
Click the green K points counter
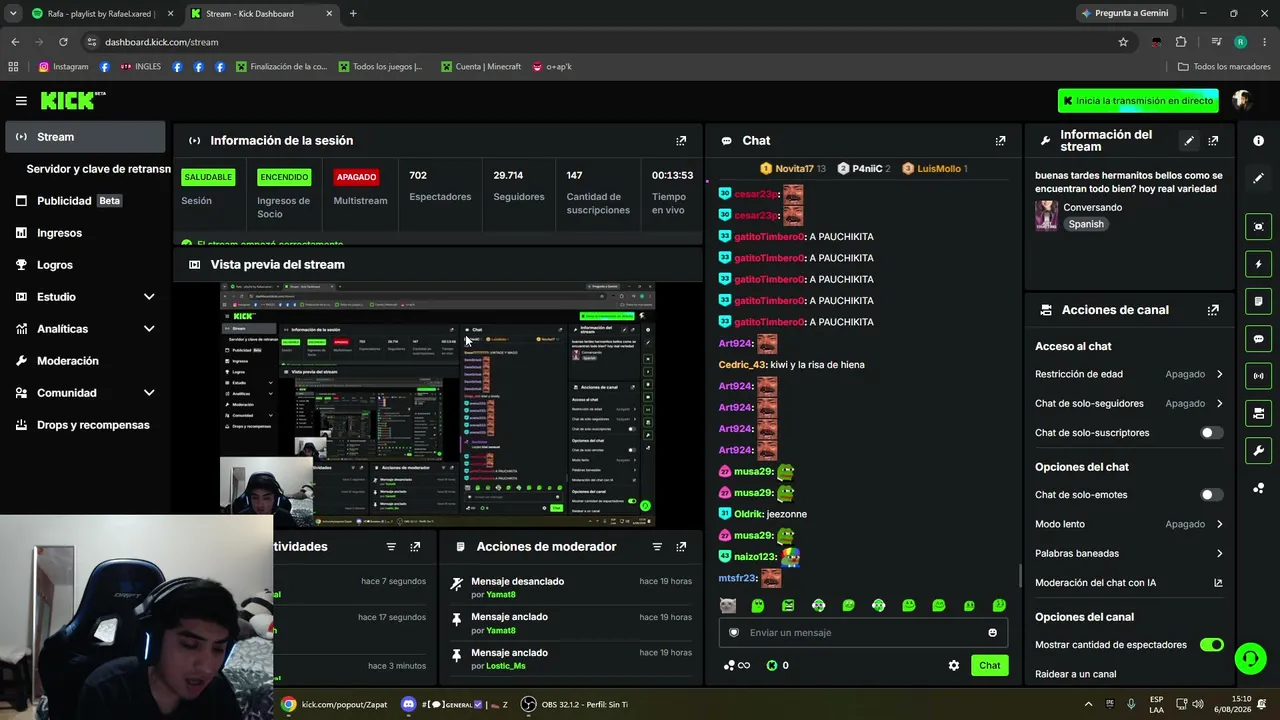pos(777,666)
